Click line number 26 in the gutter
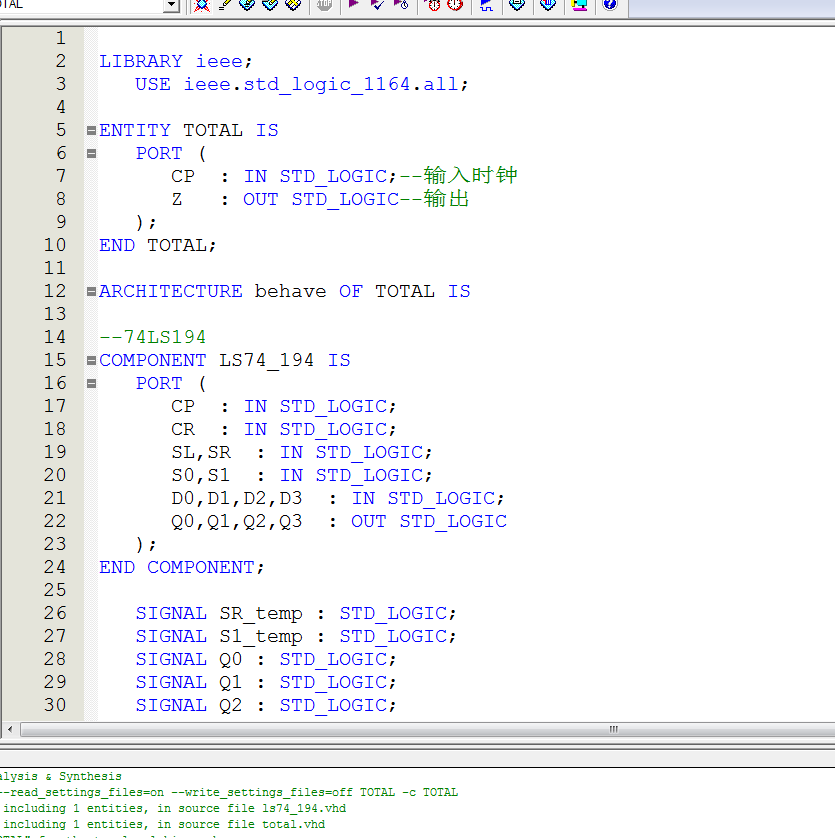Viewport: 835px width, 838px height. (55, 613)
